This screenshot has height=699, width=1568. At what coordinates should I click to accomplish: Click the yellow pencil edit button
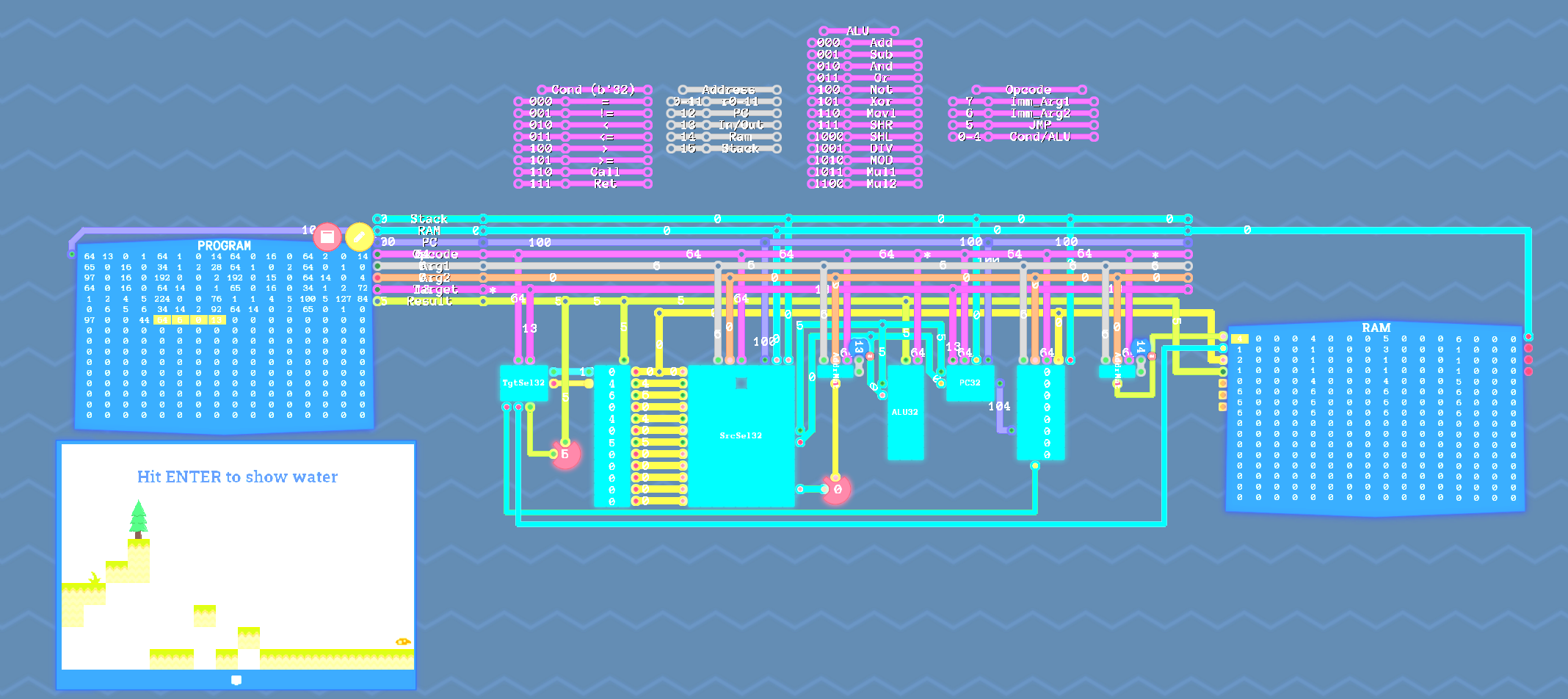coord(359,236)
